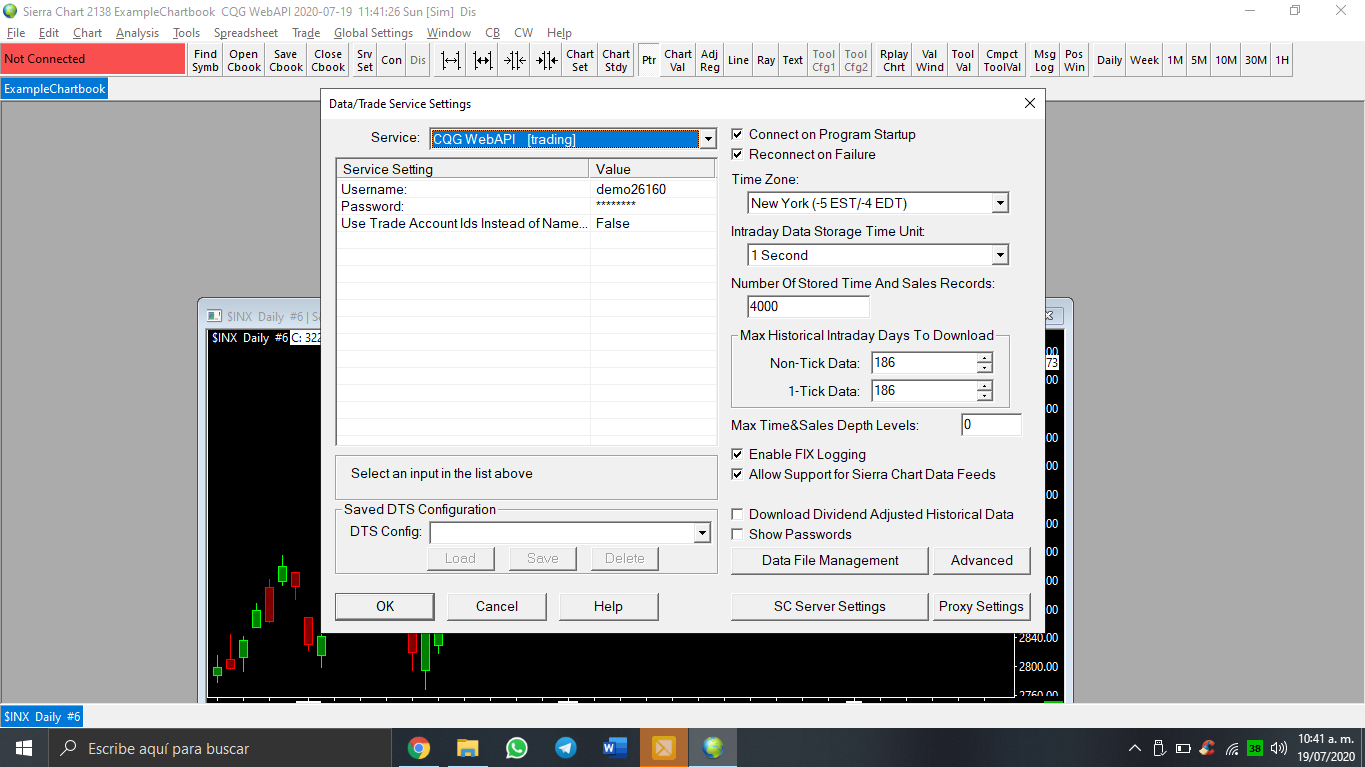
Task: Open Chart Studies from toolbar
Action: click(616, 60)
